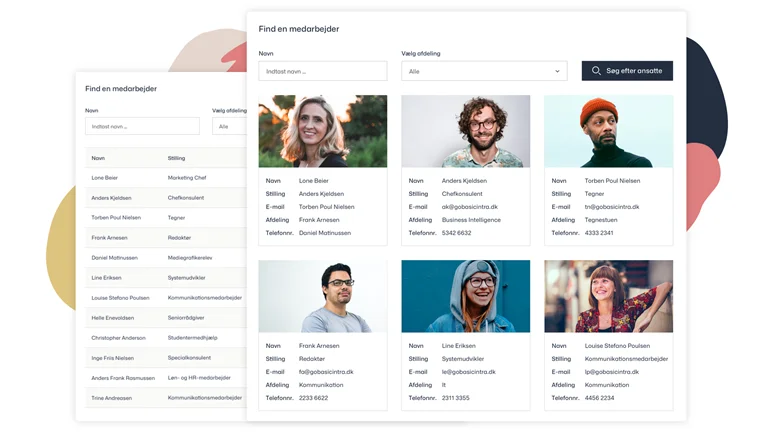
Task: Click email ak@gobasicintra.dk
Action: (x=470, y=207)
